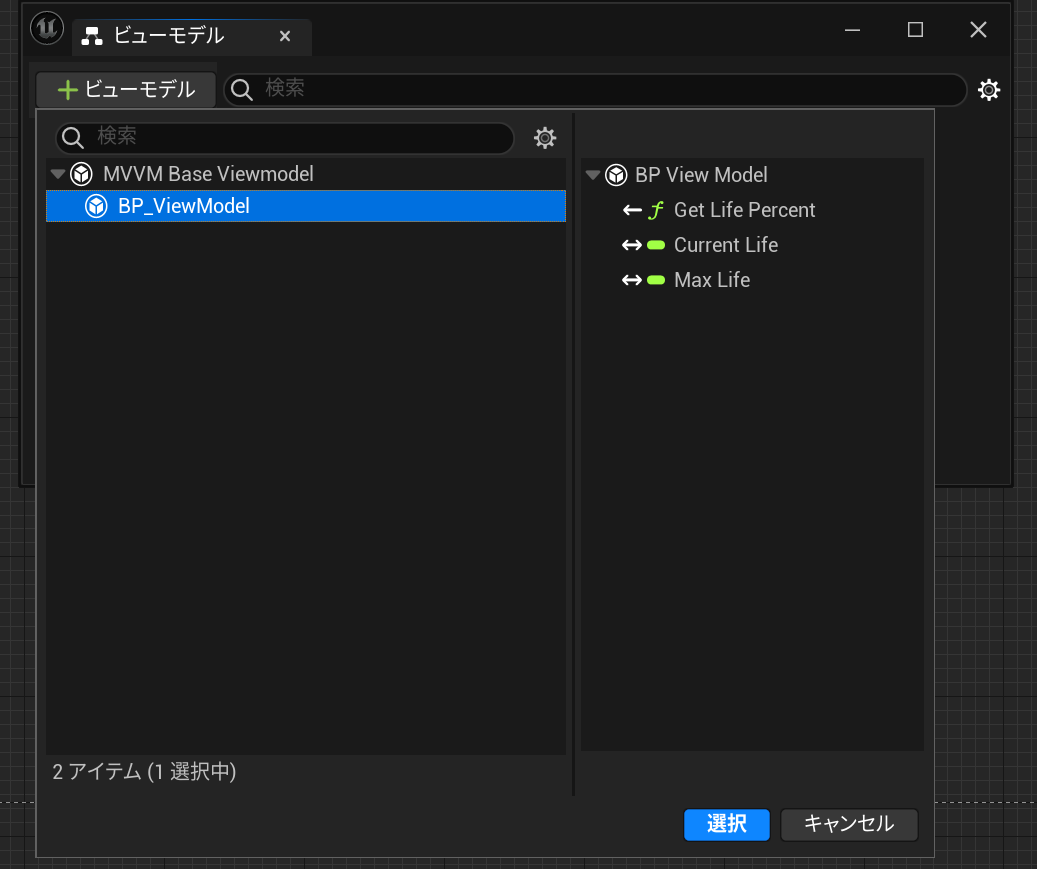This screenshot has height=869, width=1037.
Task: Focus the class picker 検索 field
Action: point(285,138)
